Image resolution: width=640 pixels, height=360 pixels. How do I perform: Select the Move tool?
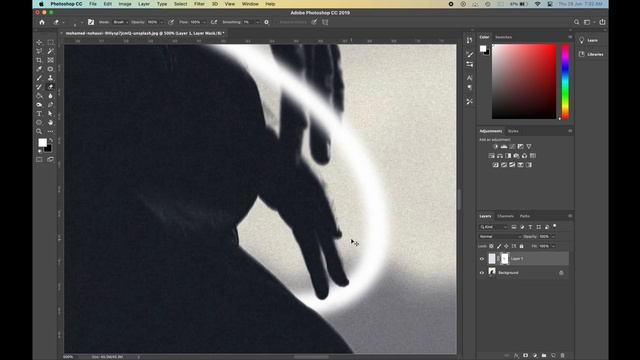tap(39, 42)
